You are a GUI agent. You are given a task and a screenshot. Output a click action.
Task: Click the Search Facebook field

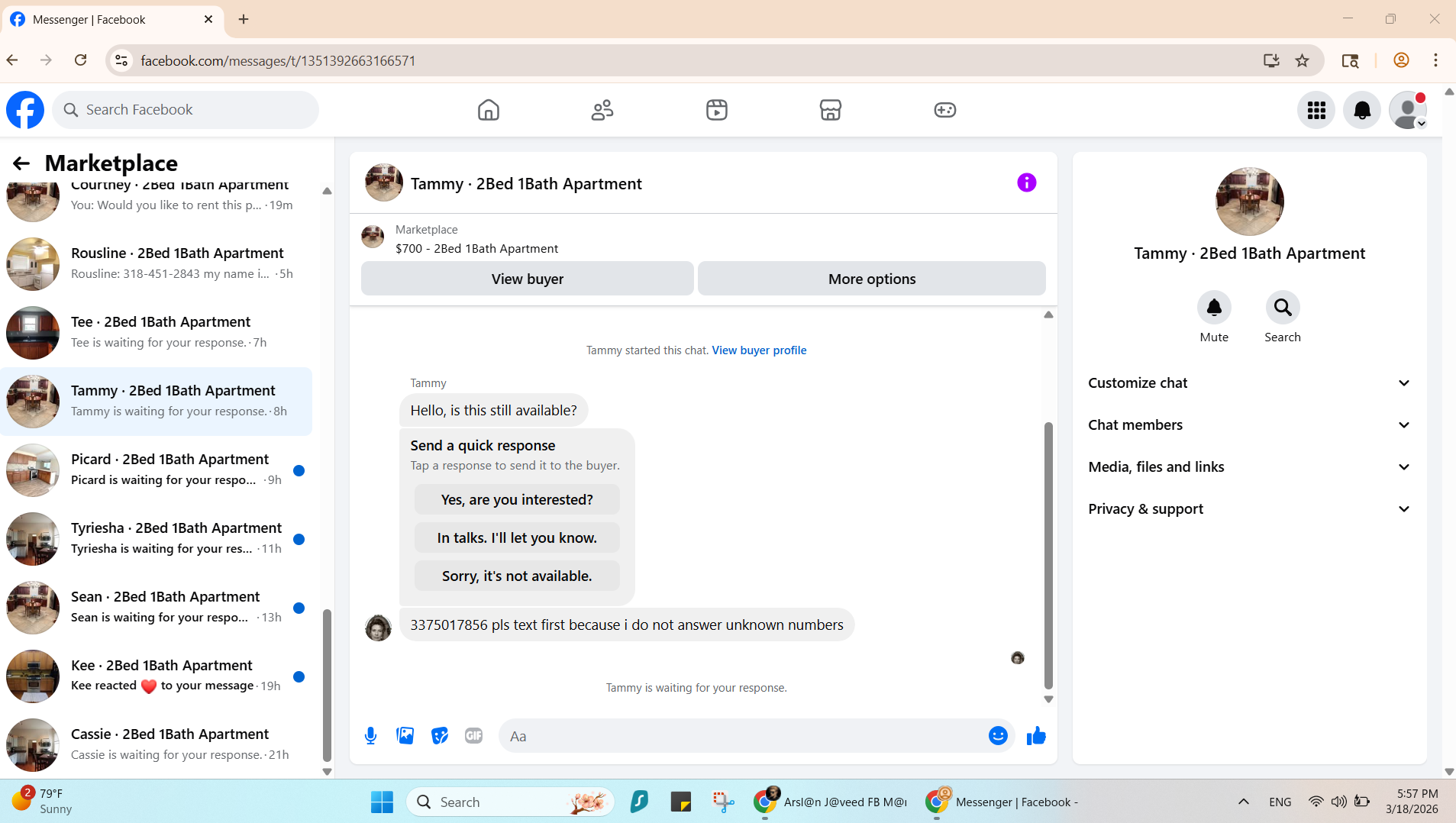coord(186,110)
